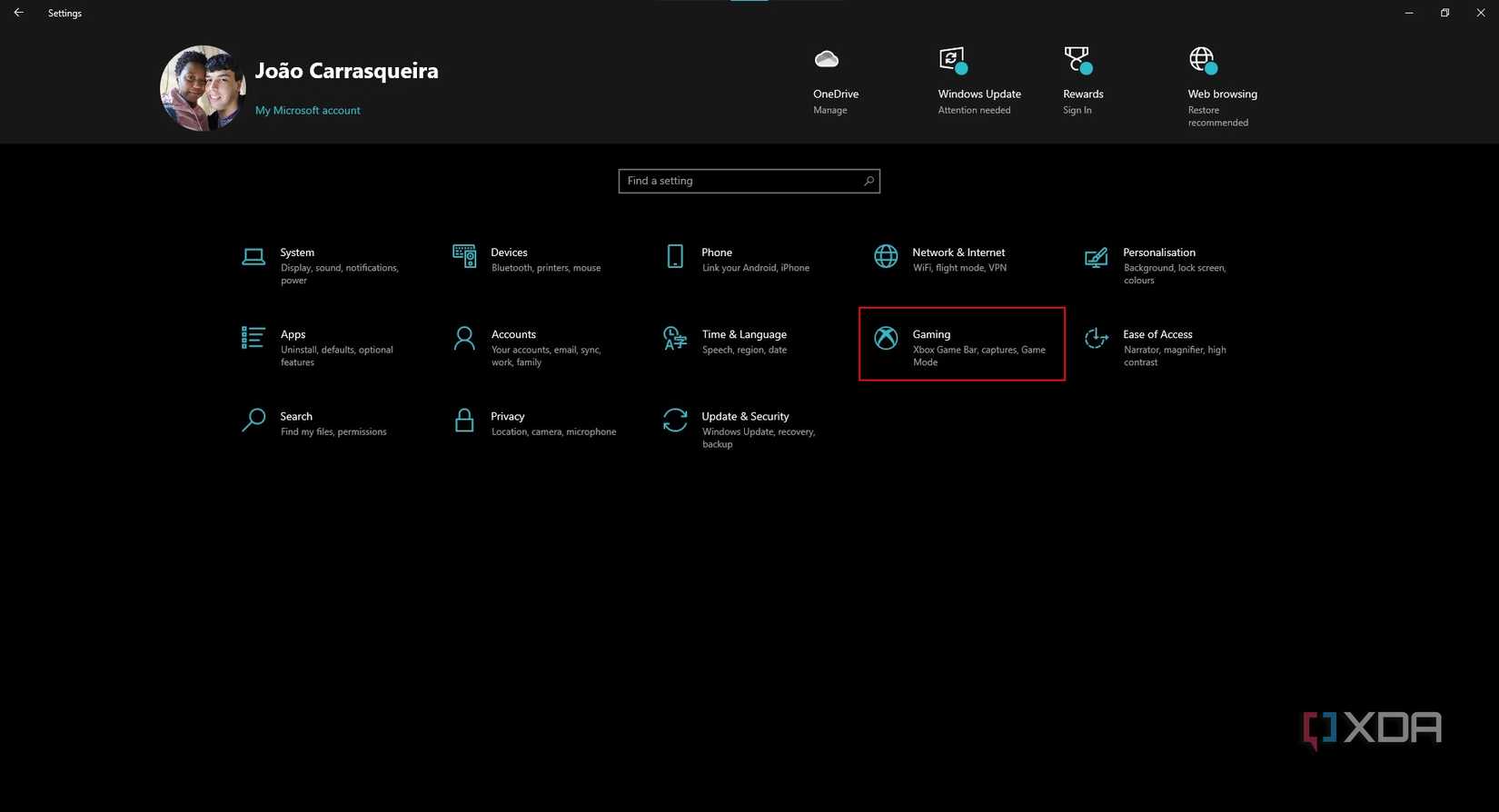1499x812 pixels.
Task: Click the search magnifier in the search box
Action: pos(869,181)
